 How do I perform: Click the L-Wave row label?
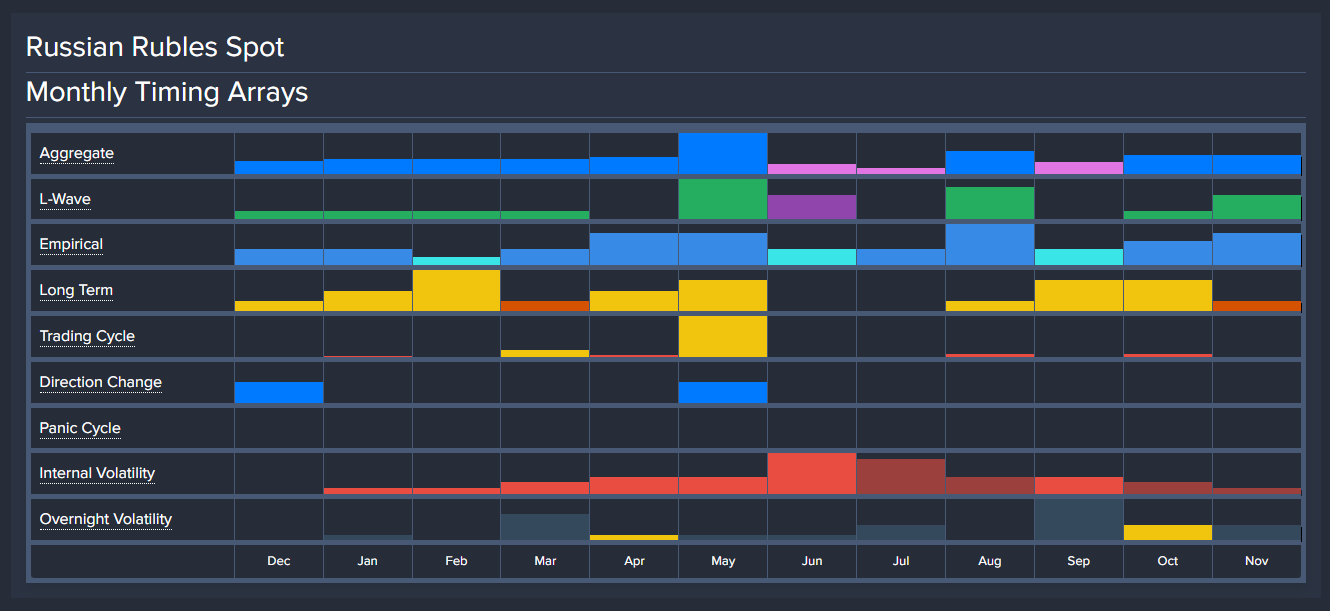point(65,199)
